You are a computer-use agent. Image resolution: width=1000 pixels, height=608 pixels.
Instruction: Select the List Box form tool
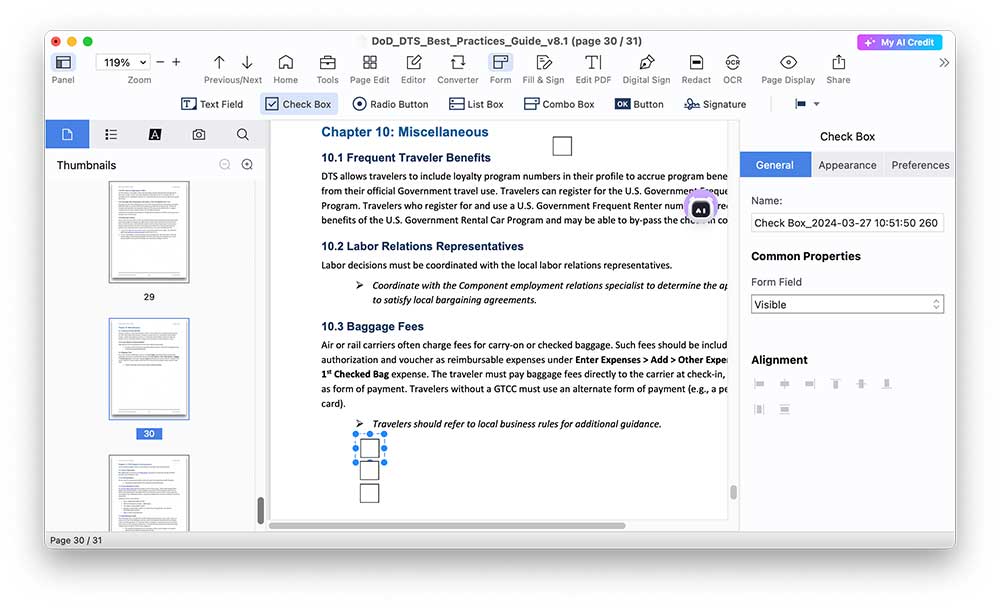[x=476, y=104]
